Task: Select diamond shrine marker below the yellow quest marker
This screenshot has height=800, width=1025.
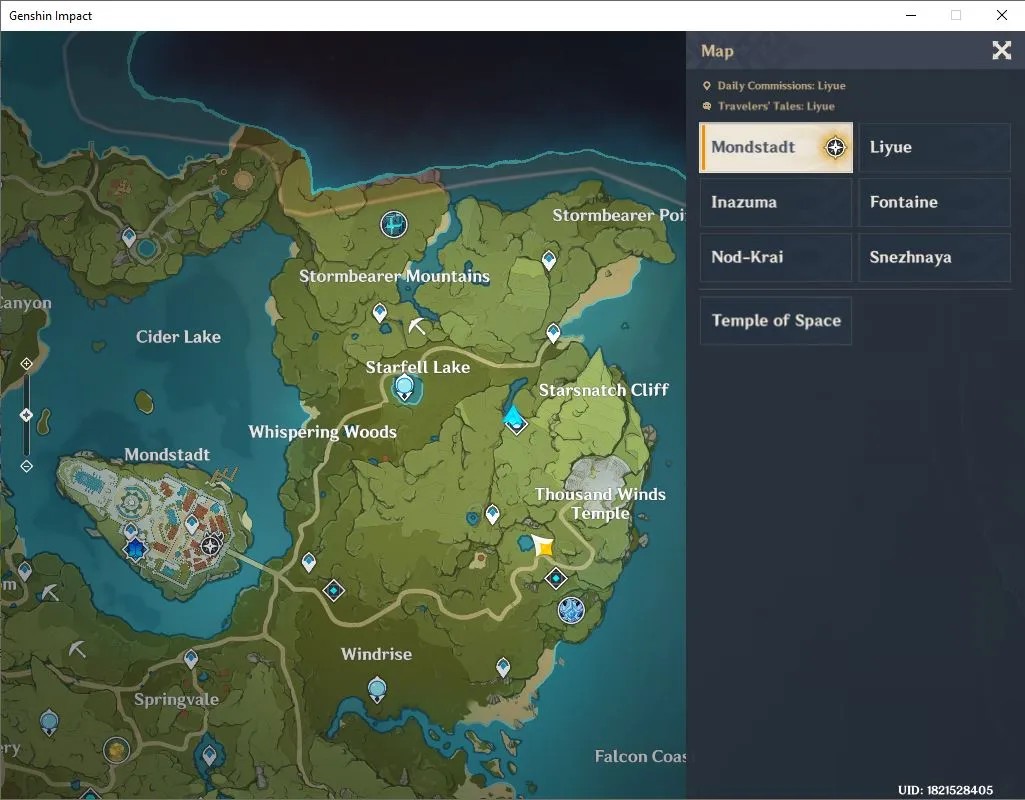Action: tap(556, 578)
